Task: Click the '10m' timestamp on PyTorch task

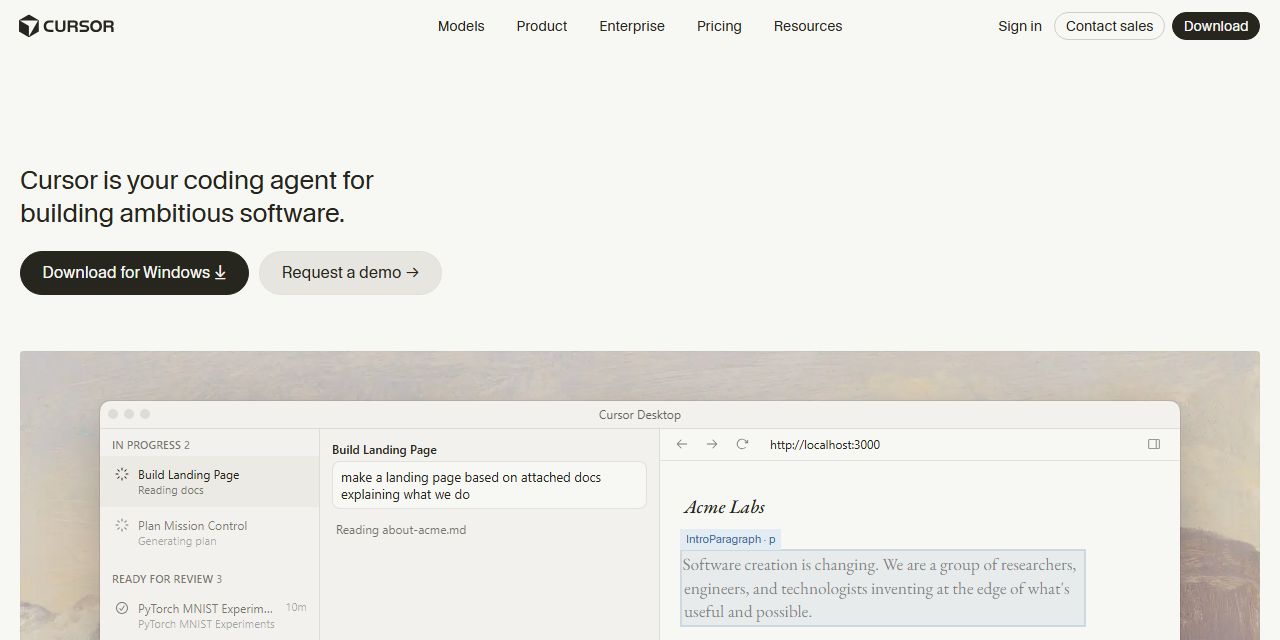Action: point(296,608)
